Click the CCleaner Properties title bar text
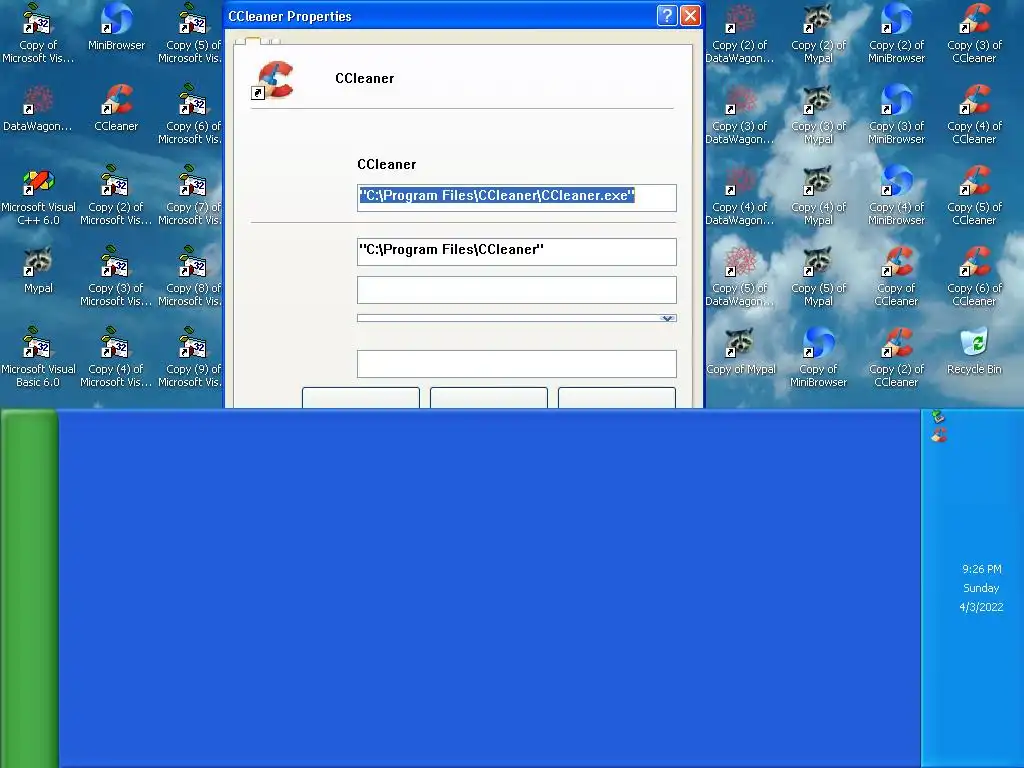This screenshot has height=768, width=1024. click(x=290, y=16)
